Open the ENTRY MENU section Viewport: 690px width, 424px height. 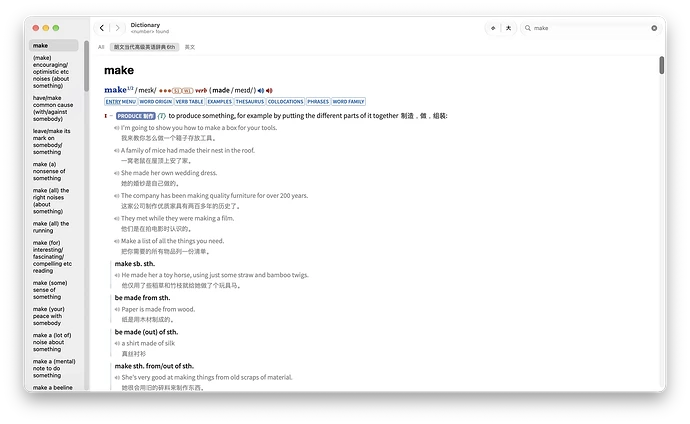121,102
